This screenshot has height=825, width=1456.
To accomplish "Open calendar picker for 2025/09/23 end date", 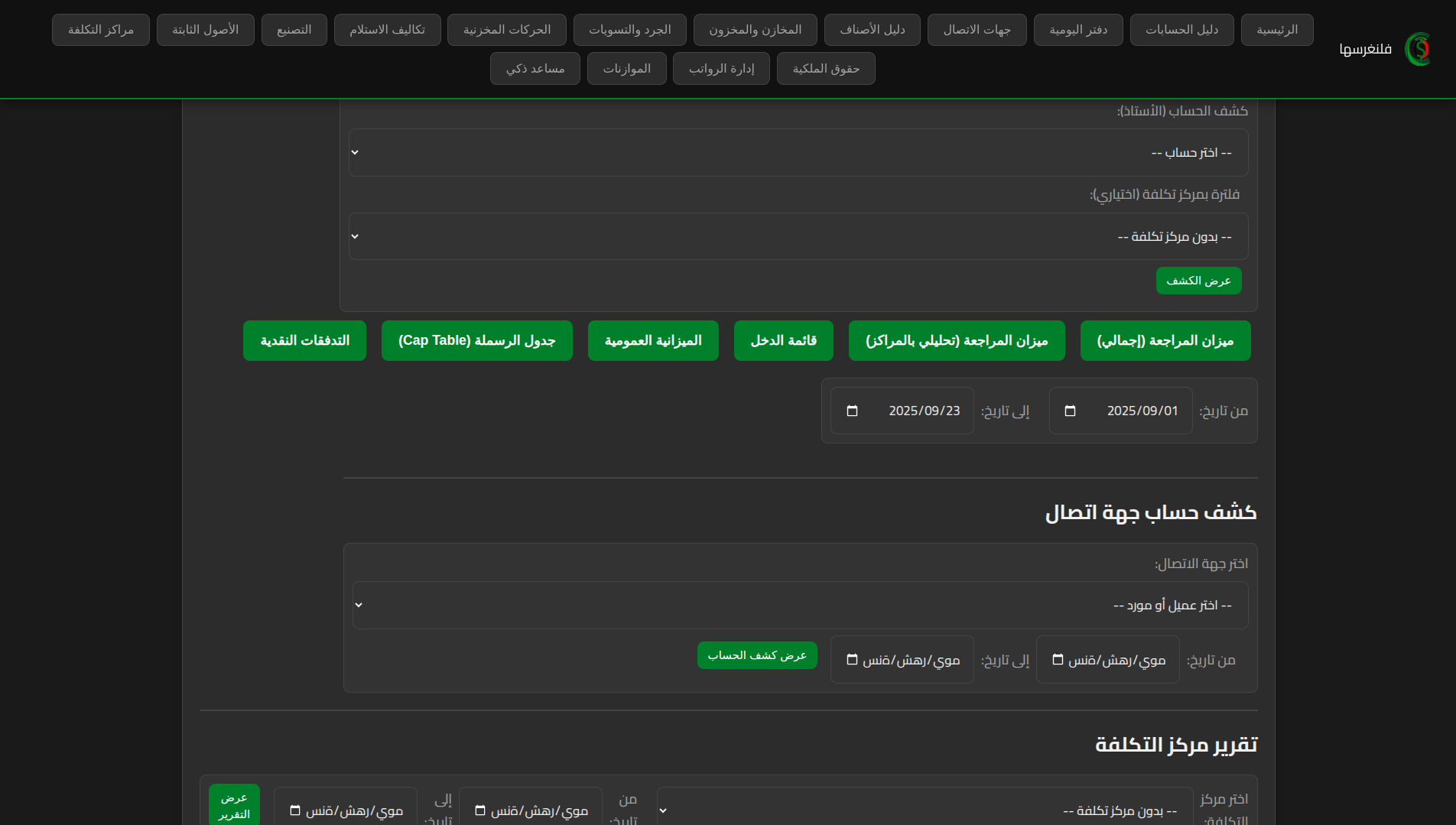I will point(852,411).
